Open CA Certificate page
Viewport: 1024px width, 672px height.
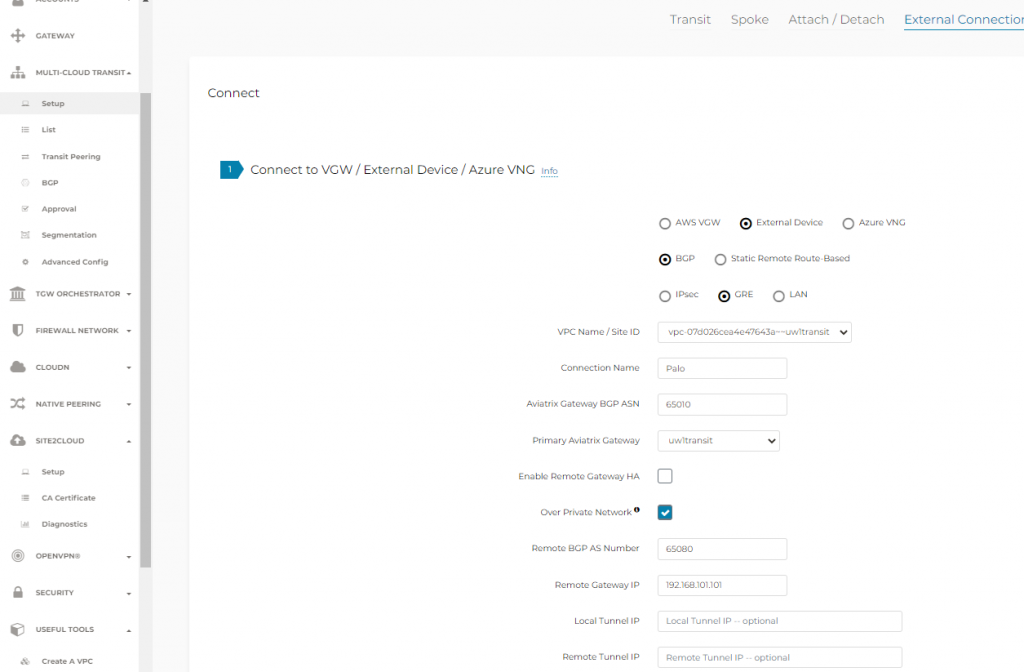coord(69,498)
